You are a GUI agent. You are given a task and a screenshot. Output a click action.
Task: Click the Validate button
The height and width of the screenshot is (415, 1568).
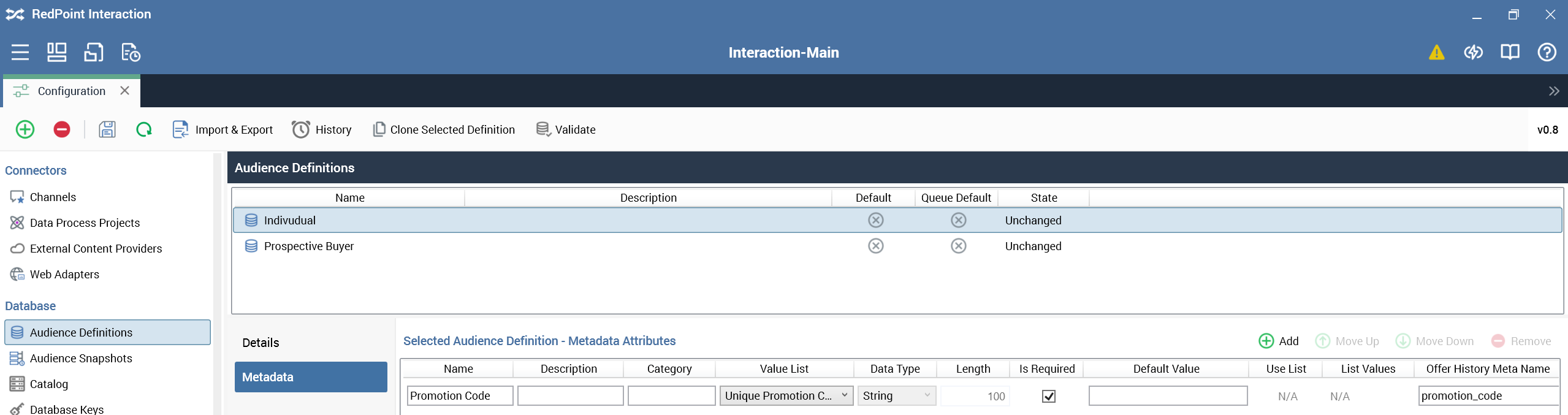point(566,129)
